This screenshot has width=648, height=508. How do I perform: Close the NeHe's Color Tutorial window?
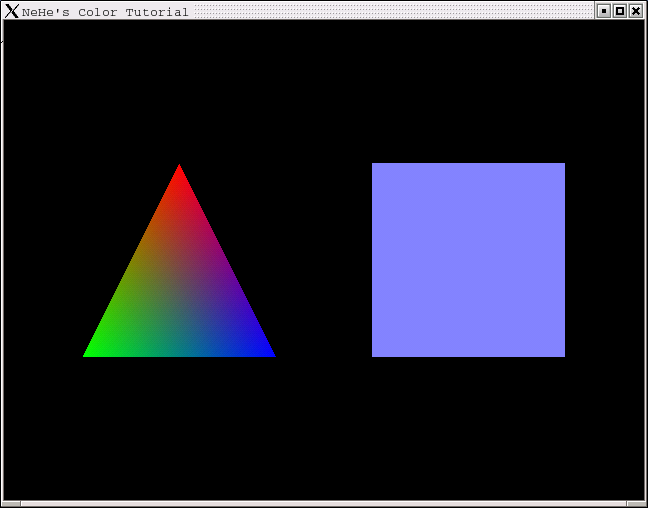coord(636,11)
